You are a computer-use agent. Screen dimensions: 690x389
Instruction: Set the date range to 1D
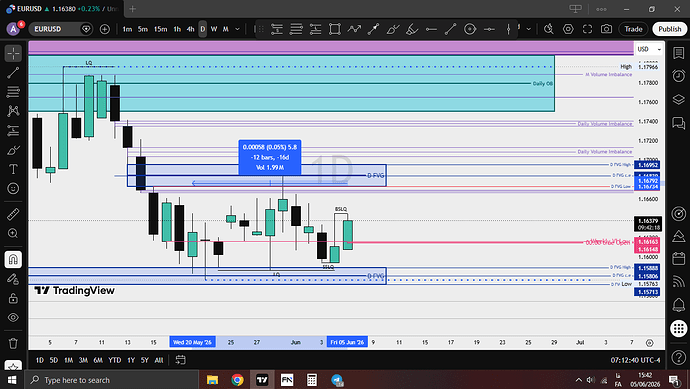[x=40, y=360]
